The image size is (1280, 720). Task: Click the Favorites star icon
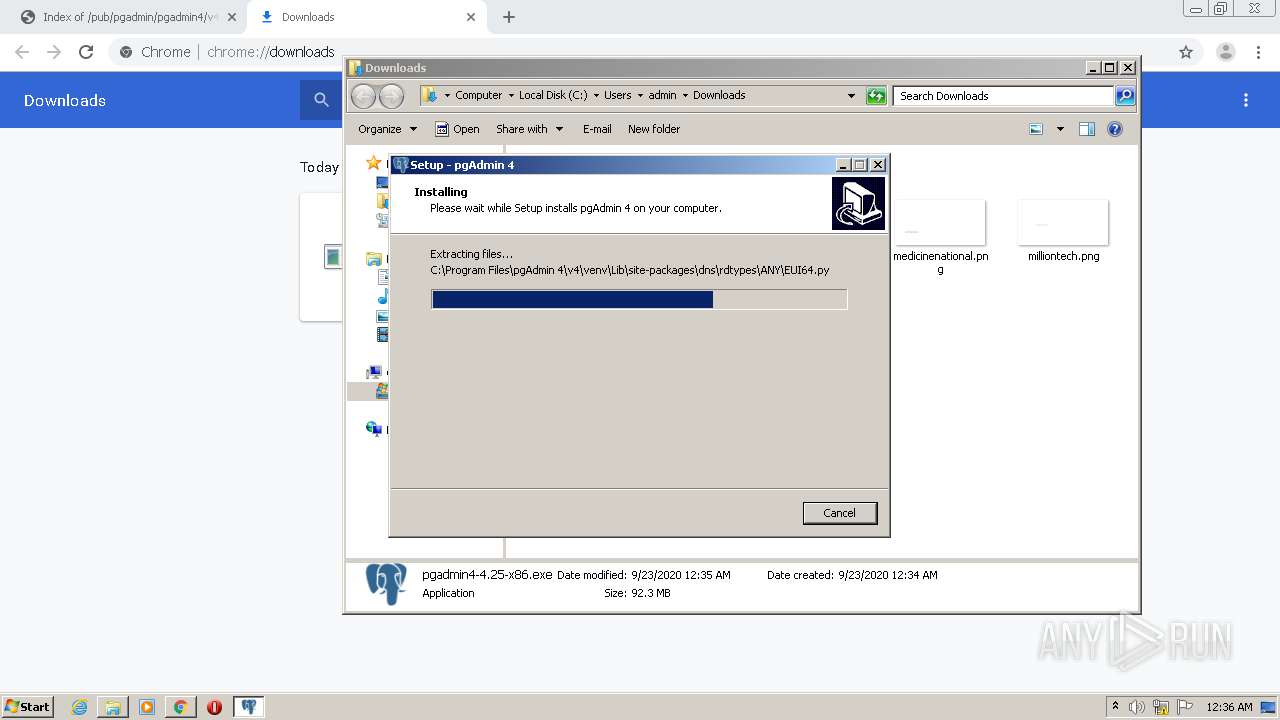[373, 162]
